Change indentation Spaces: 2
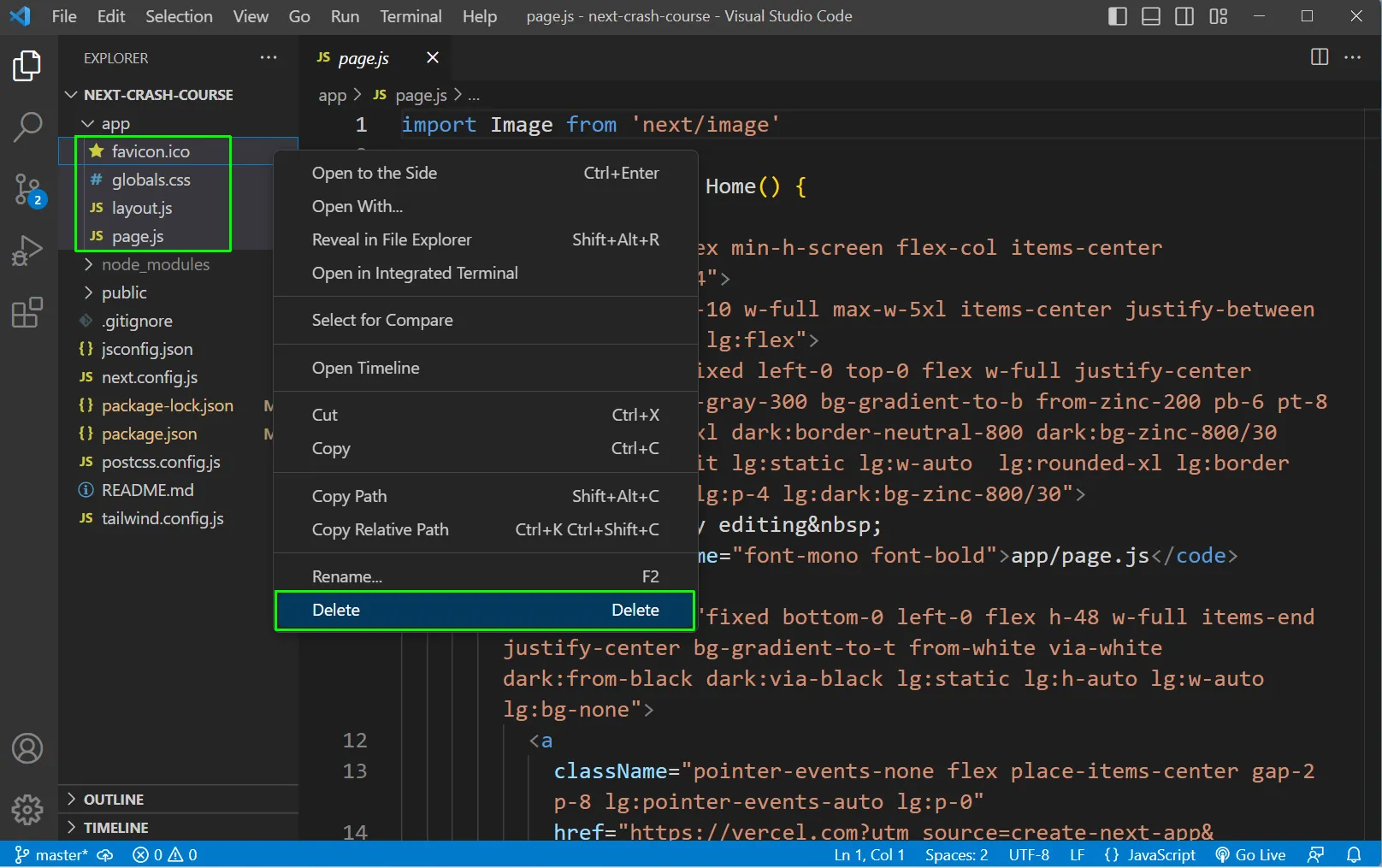The height and width of the screenshot is (868, 1382). 956,854
